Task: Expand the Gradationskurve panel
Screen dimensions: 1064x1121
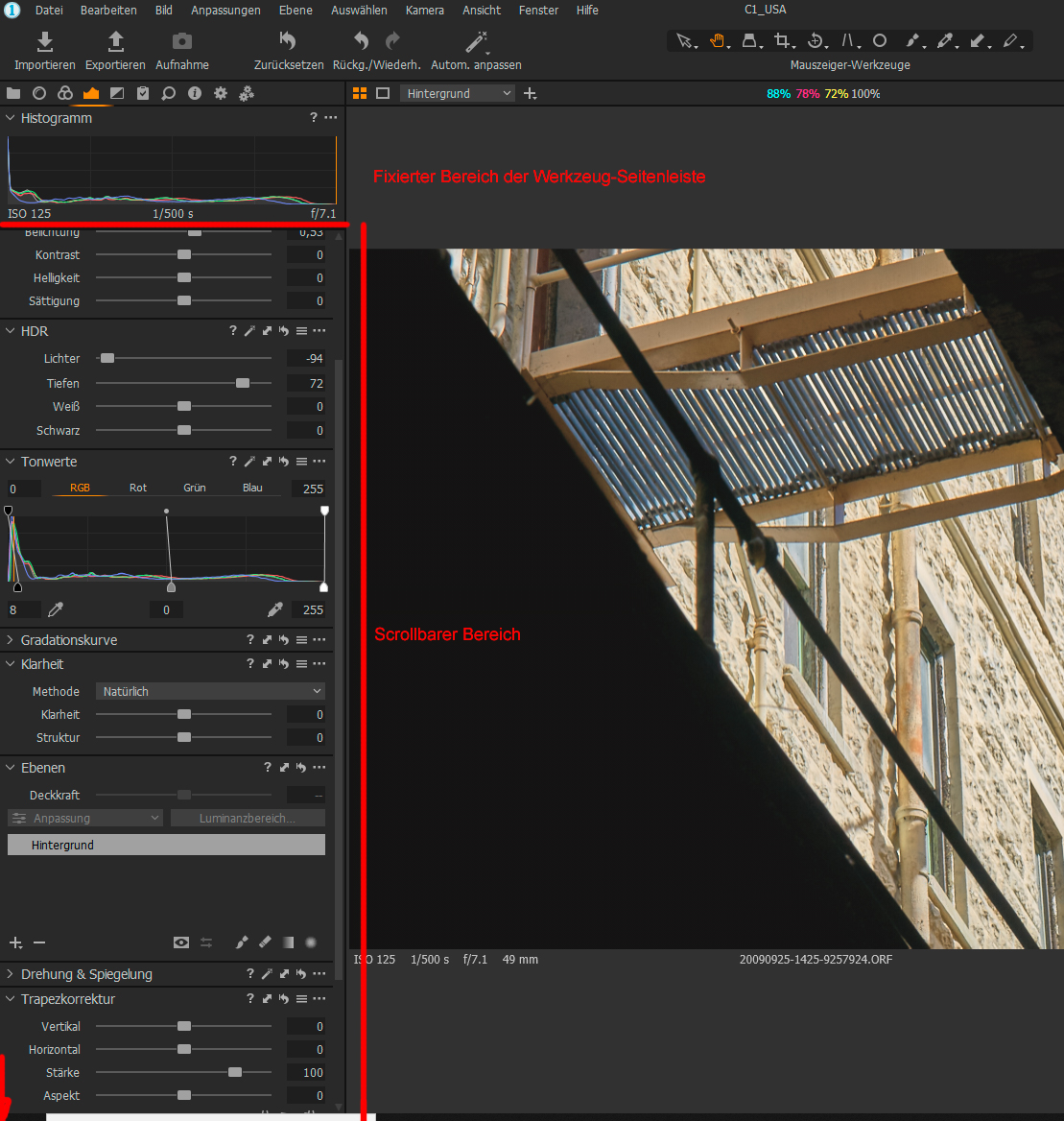Action: [10, 640]
